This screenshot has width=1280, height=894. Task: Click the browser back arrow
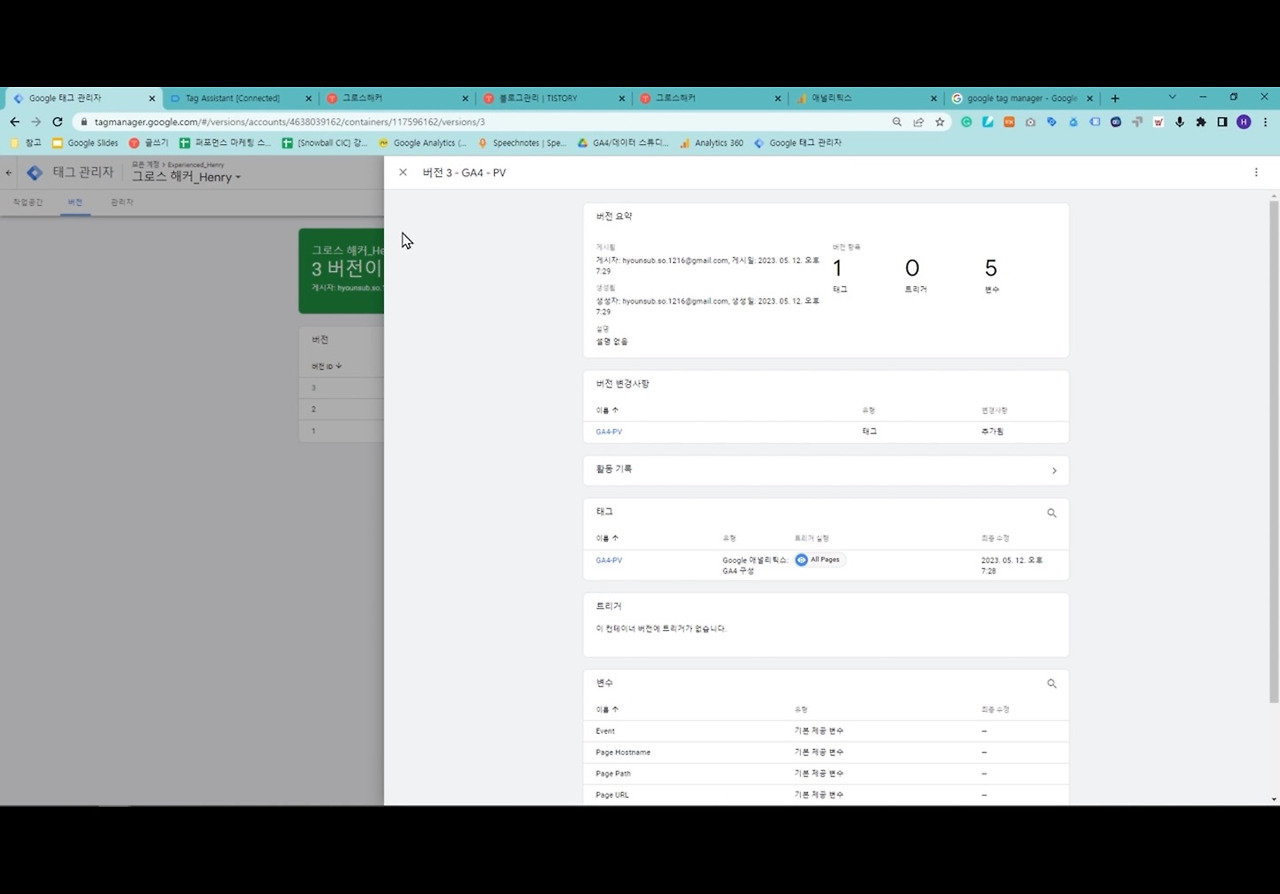click(x=14, y=122)
